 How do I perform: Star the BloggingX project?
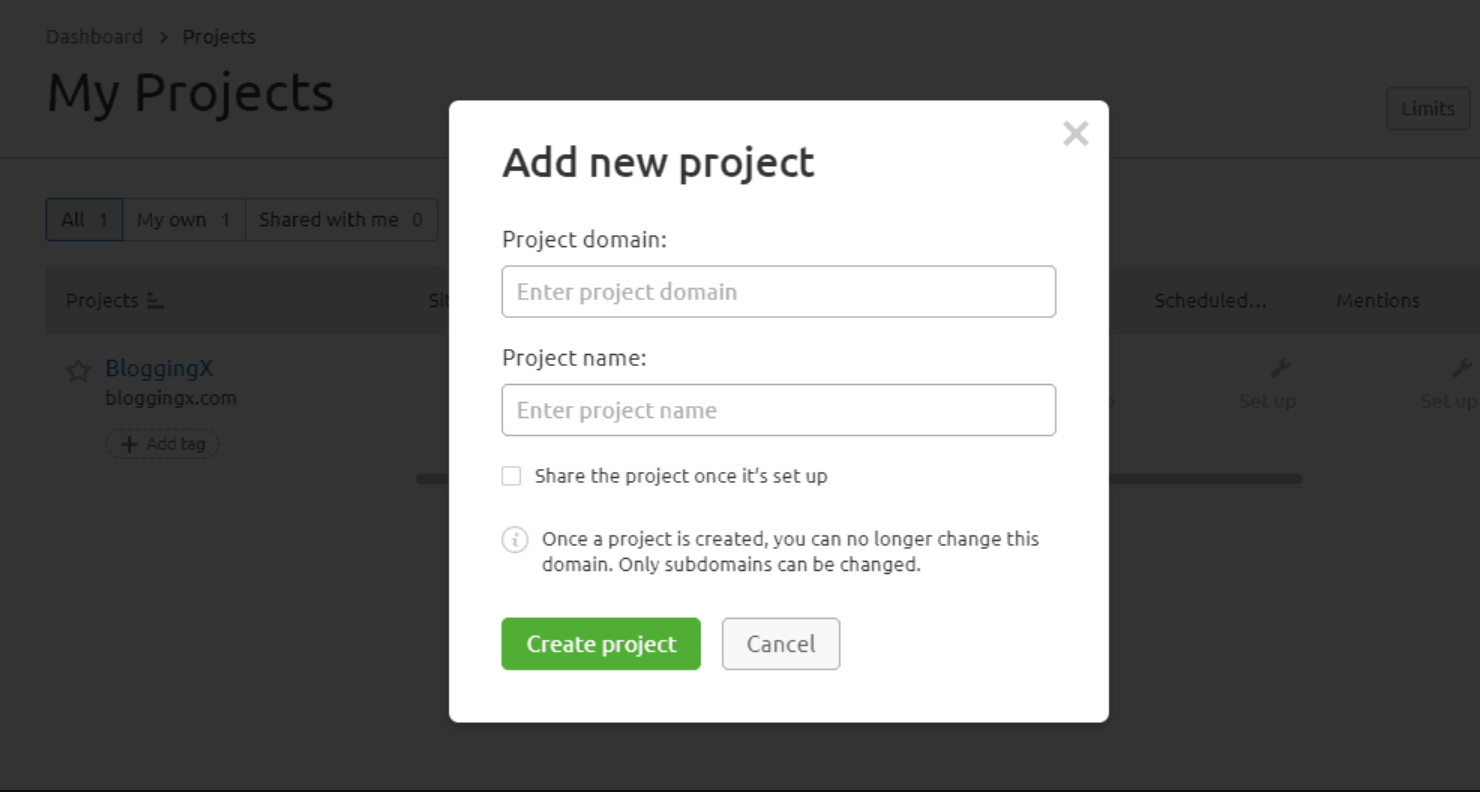77,370
